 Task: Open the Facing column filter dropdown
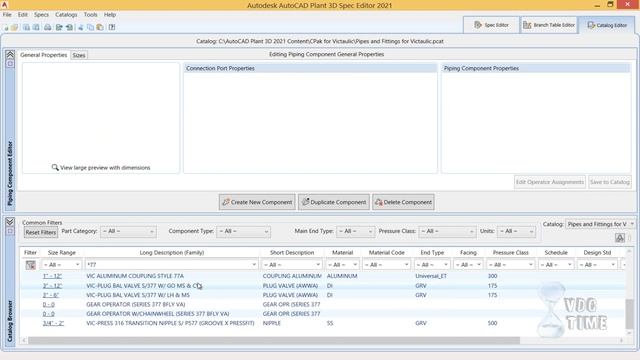(x=468, y=265)
